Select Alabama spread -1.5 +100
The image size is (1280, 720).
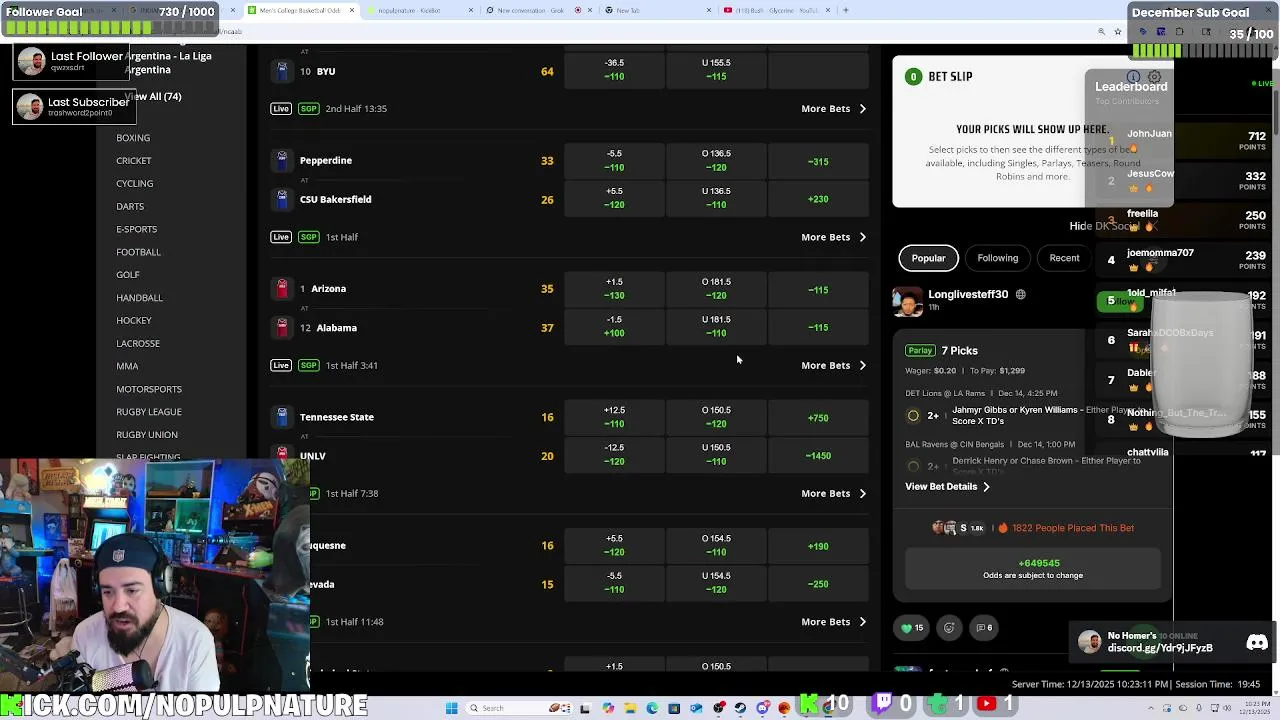click(614, 327)
